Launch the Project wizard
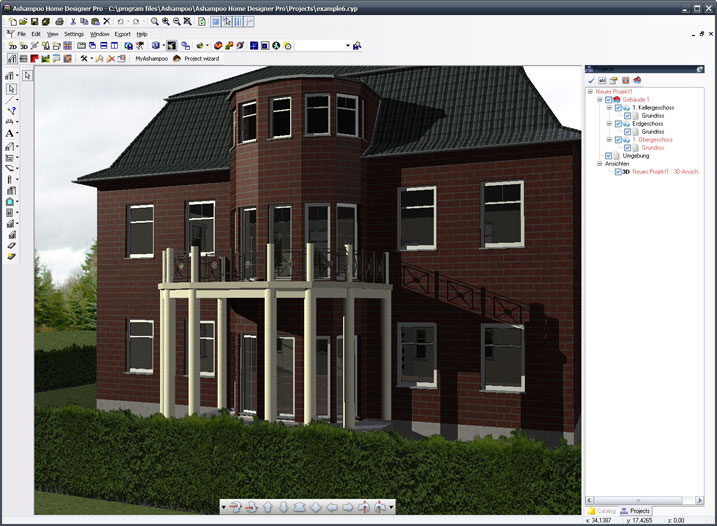Image resolution: width=717 pixels, height=526 pixels. click(201, 59)
